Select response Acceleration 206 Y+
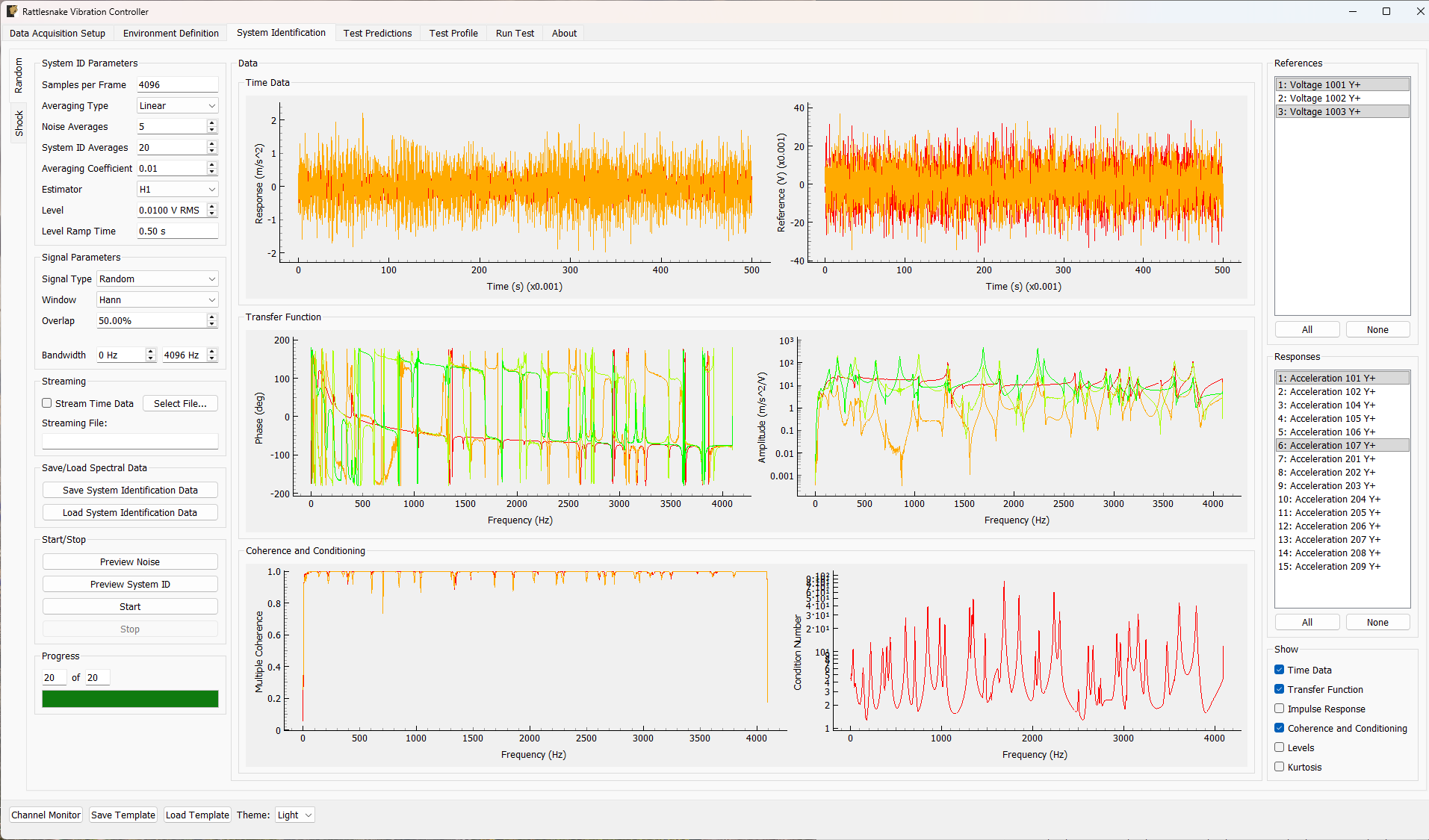Viewport: 1429px width, 840px height. (x=1342, y=526)
